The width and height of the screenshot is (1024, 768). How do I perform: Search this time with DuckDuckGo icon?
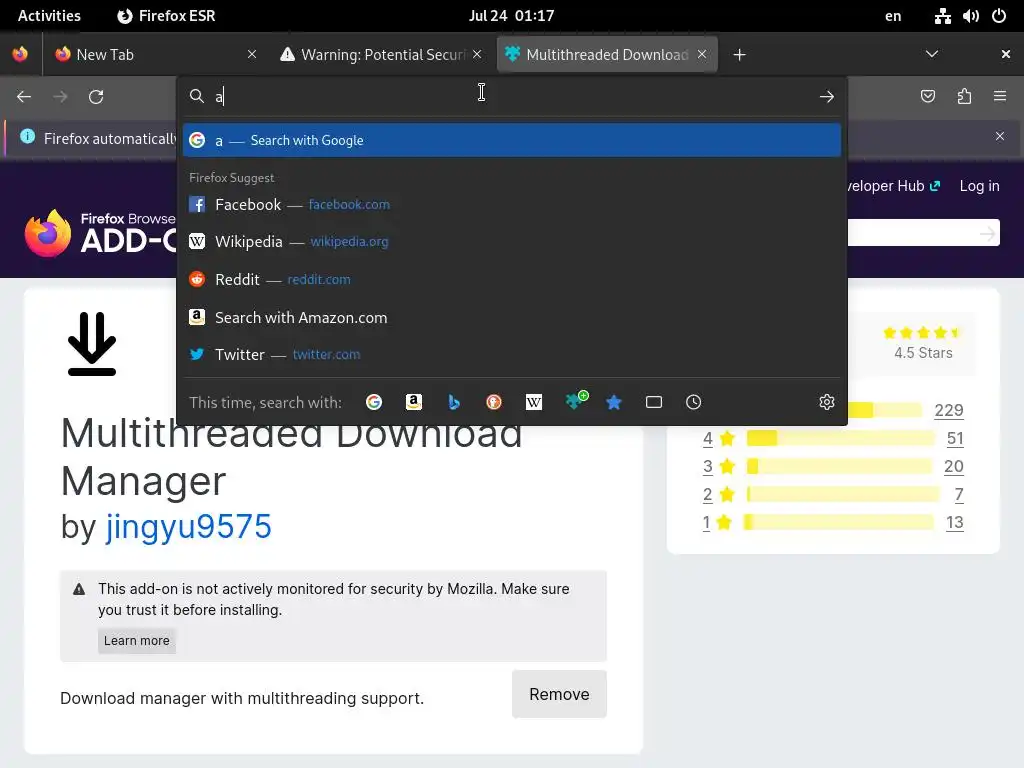(494, 402)
